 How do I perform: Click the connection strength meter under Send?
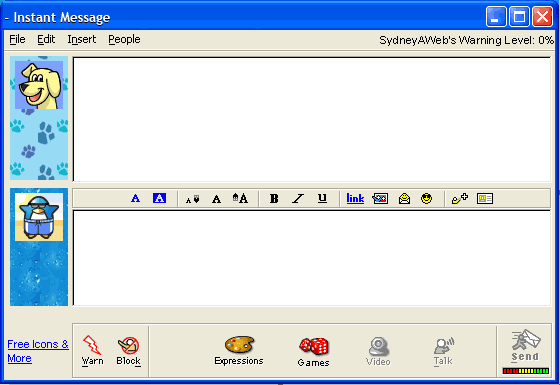[x=525, y=371]
